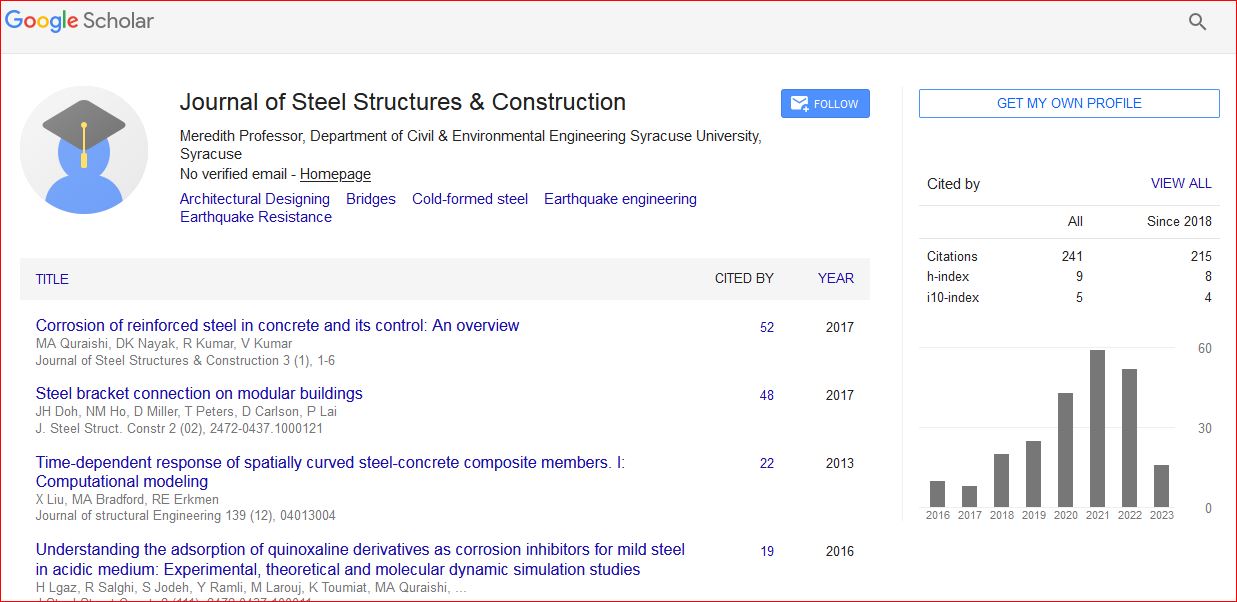Click the Earthquake Resistance tag

[256, 217]
